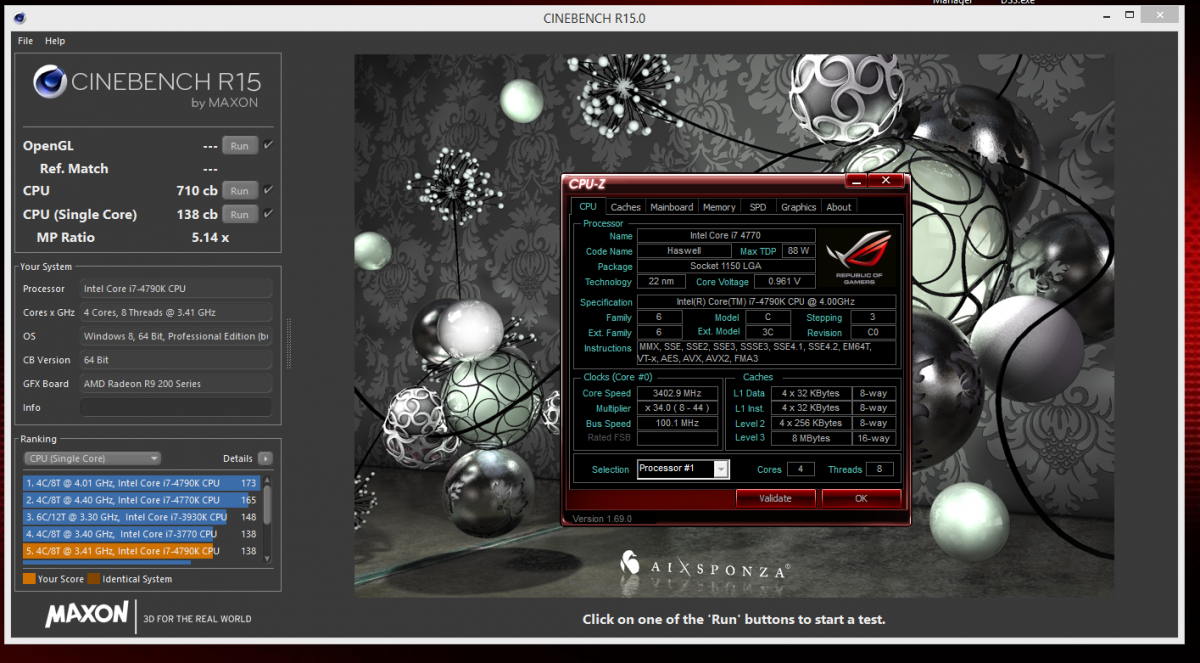
Task: Switch to the CPU tab in CPU-Z
Action: click(x=588, y=207)
